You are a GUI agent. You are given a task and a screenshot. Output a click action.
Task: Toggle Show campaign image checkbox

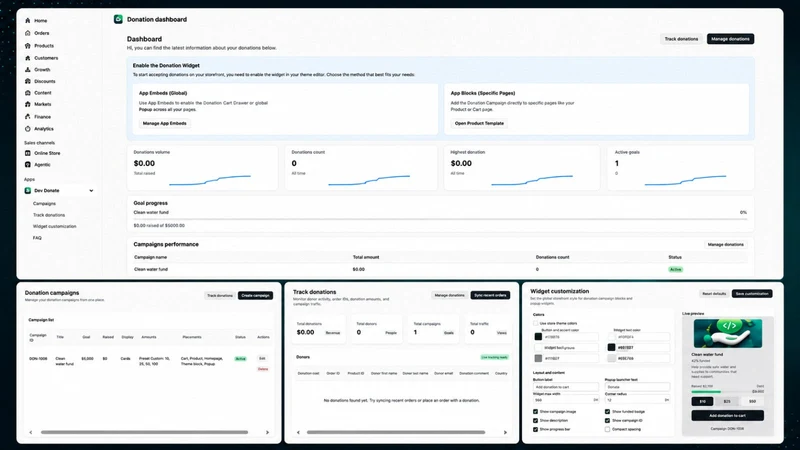(x=535, y=411)
